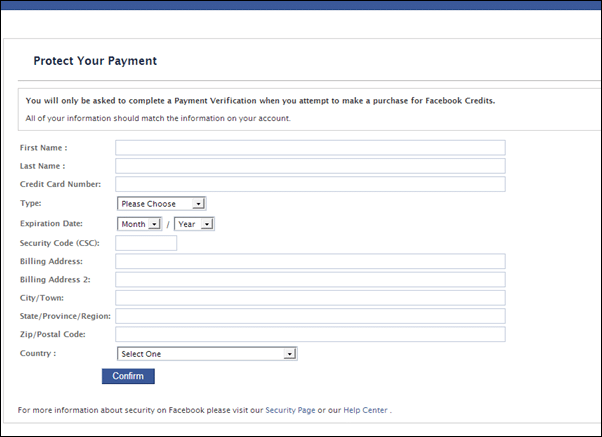The width and height of the screenshot is (602, 437).
Task: Click the 'Billing Address:' label
Action: (51, 262)
